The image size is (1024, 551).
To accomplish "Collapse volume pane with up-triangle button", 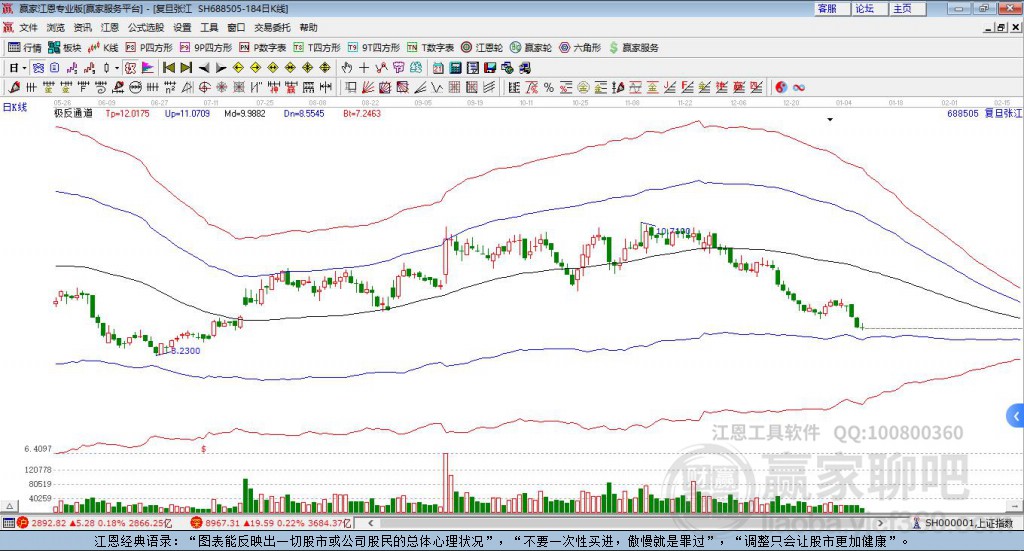I will click(9, 507).
